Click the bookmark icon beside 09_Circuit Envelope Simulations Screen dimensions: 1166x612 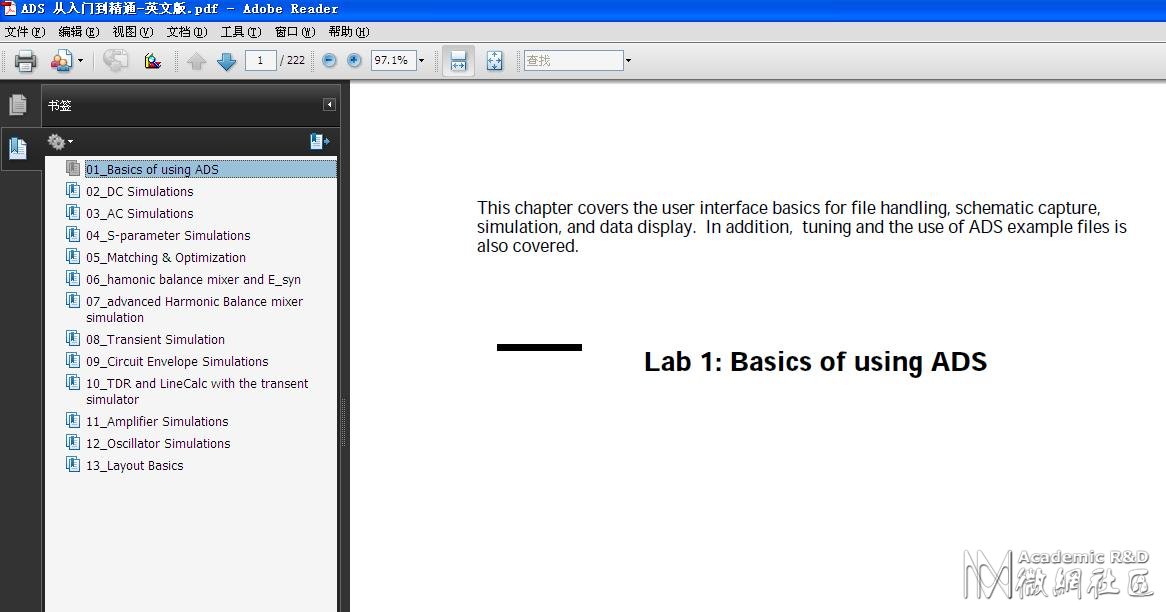73,361
